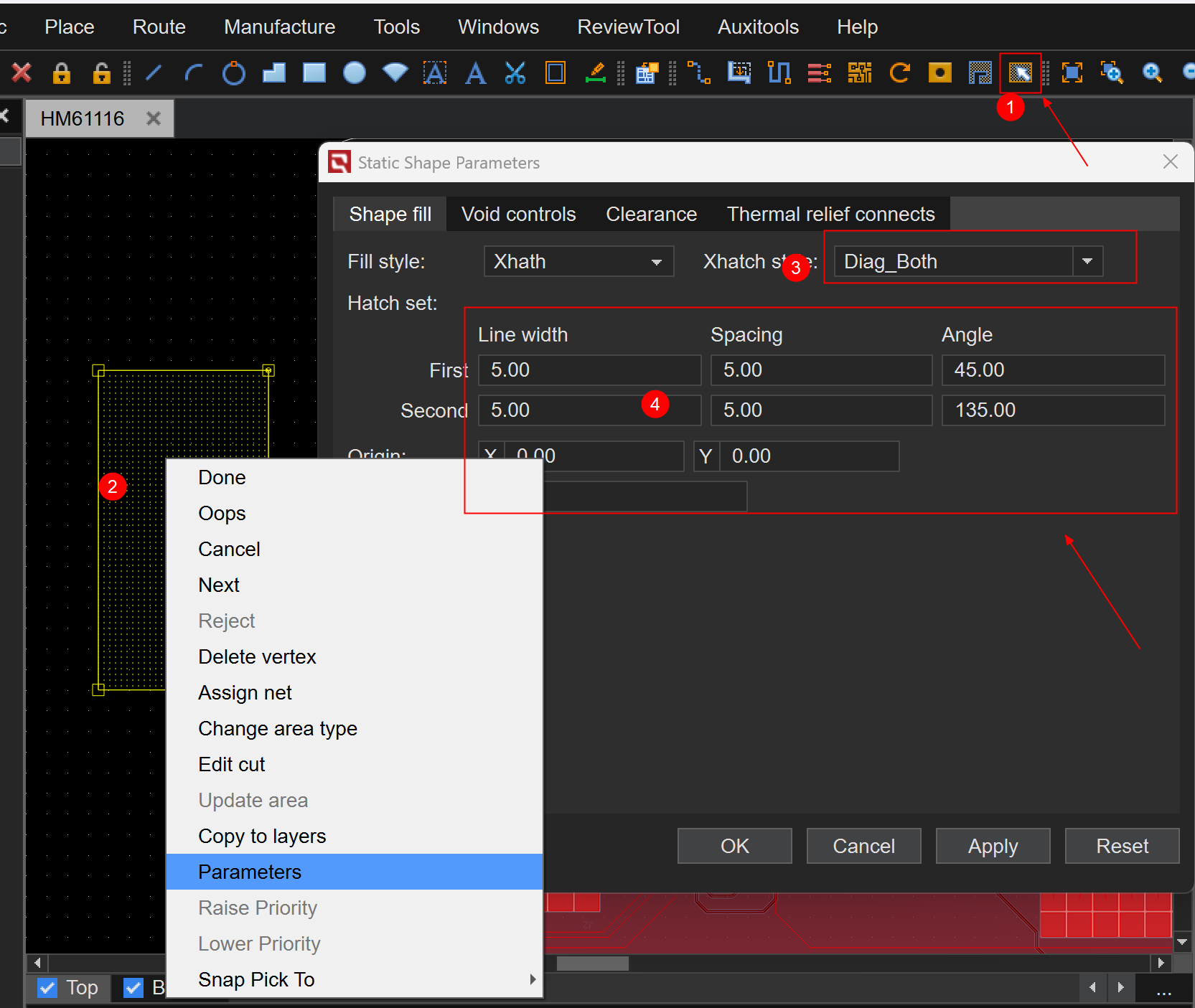Click the Reset button in dialog
Image resolution: width=1195 pixels, height=1008 pixels.
click(1121, 846)
